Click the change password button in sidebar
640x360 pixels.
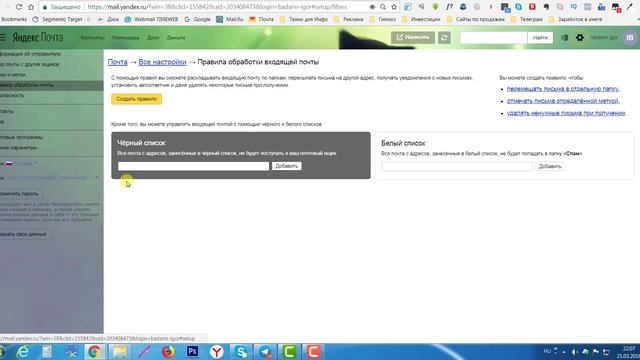point(20,194)
